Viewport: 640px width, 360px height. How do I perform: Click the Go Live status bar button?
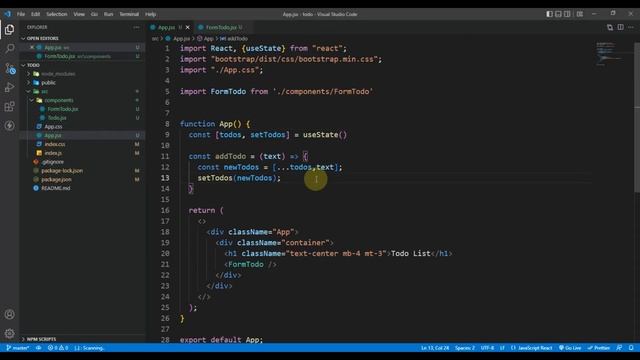pos(570,348)
